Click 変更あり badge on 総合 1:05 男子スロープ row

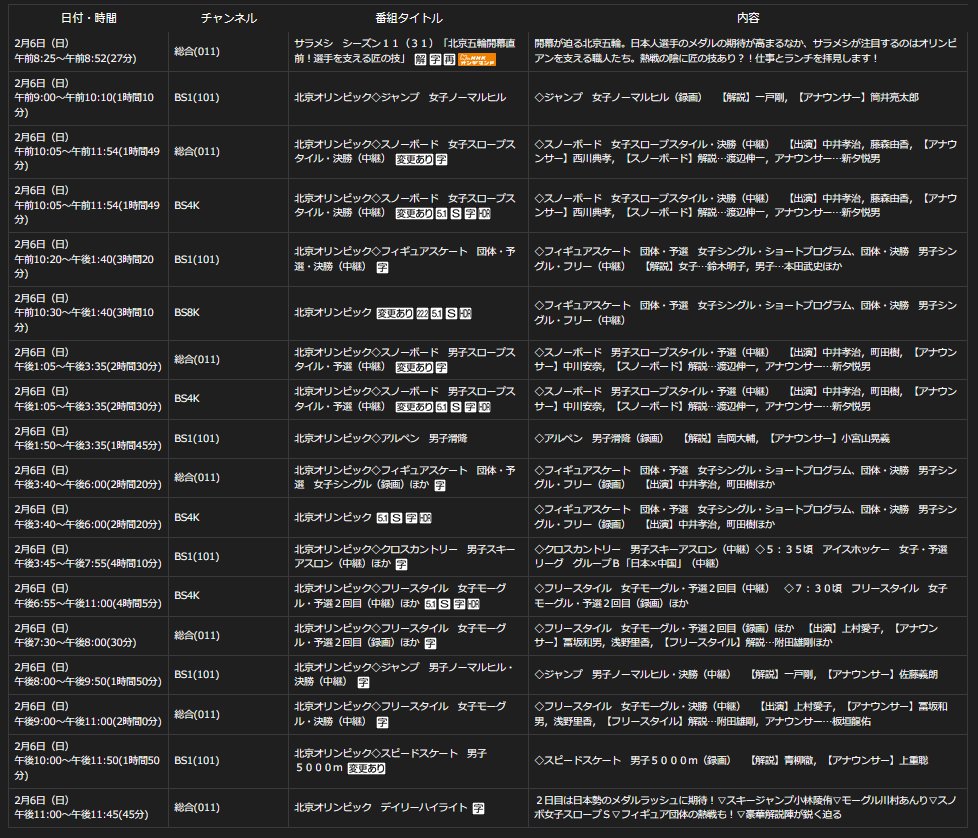tap(414, 368)
